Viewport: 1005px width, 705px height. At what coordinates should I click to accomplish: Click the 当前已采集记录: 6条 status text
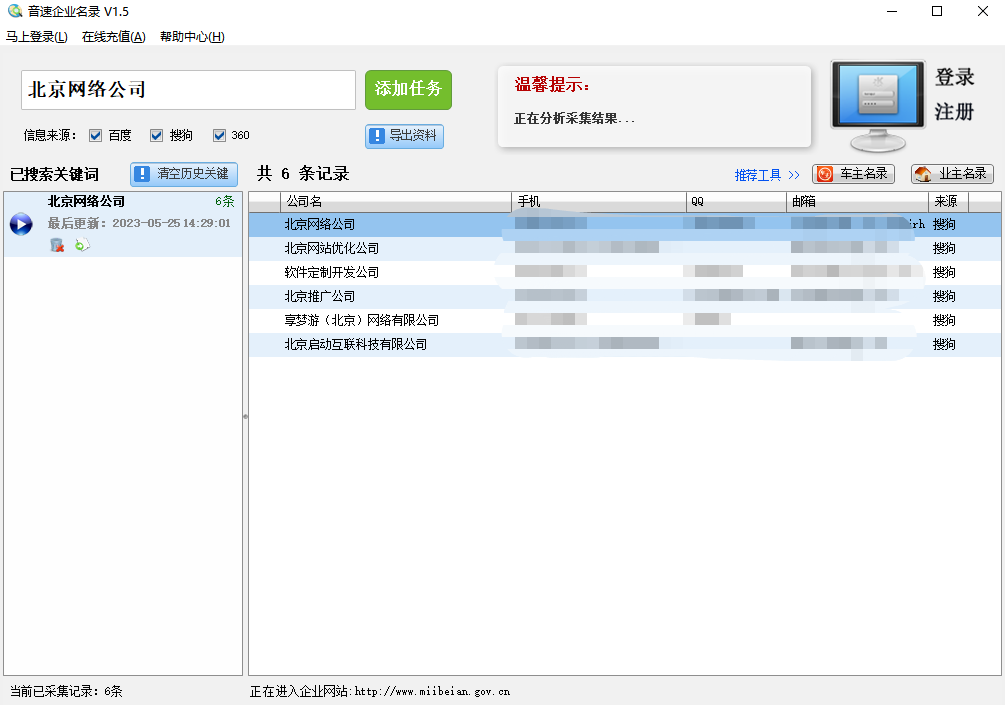pos(66,692)
